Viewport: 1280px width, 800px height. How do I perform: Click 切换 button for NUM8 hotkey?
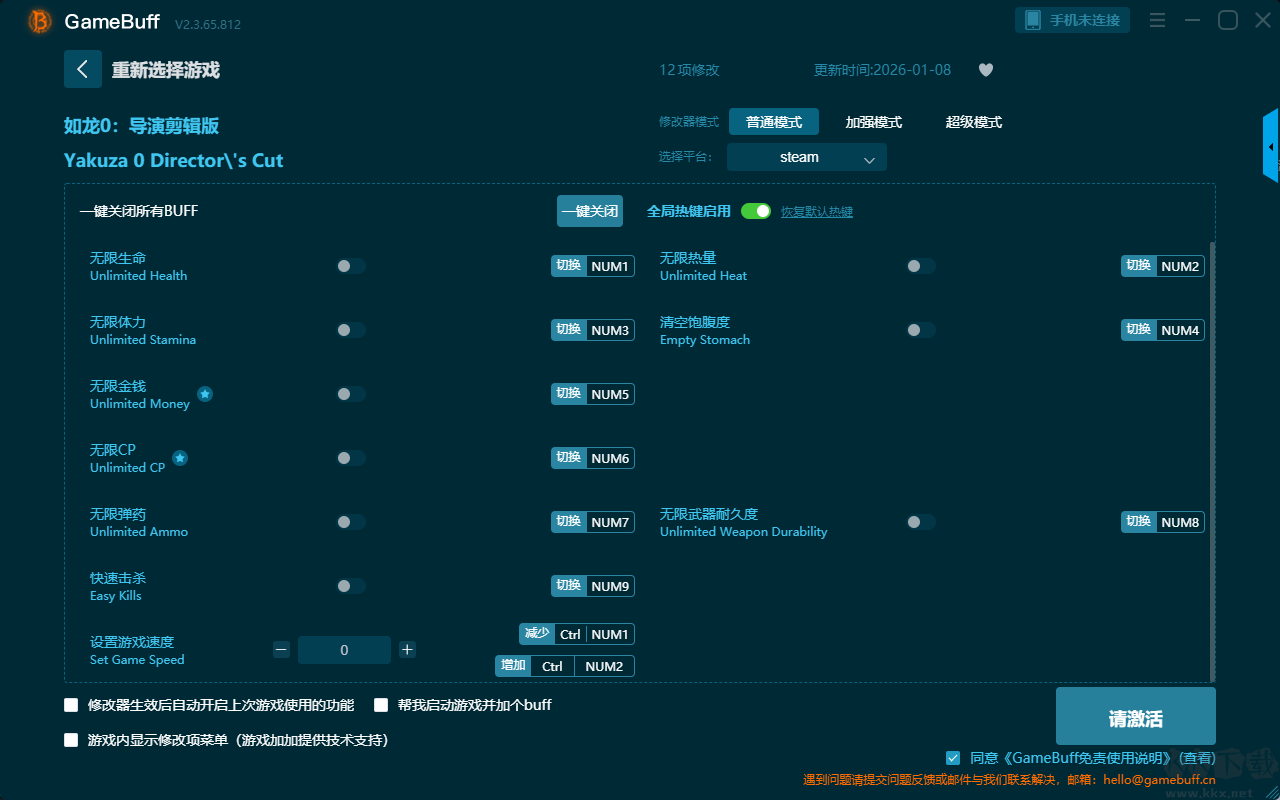(1139, 522)
